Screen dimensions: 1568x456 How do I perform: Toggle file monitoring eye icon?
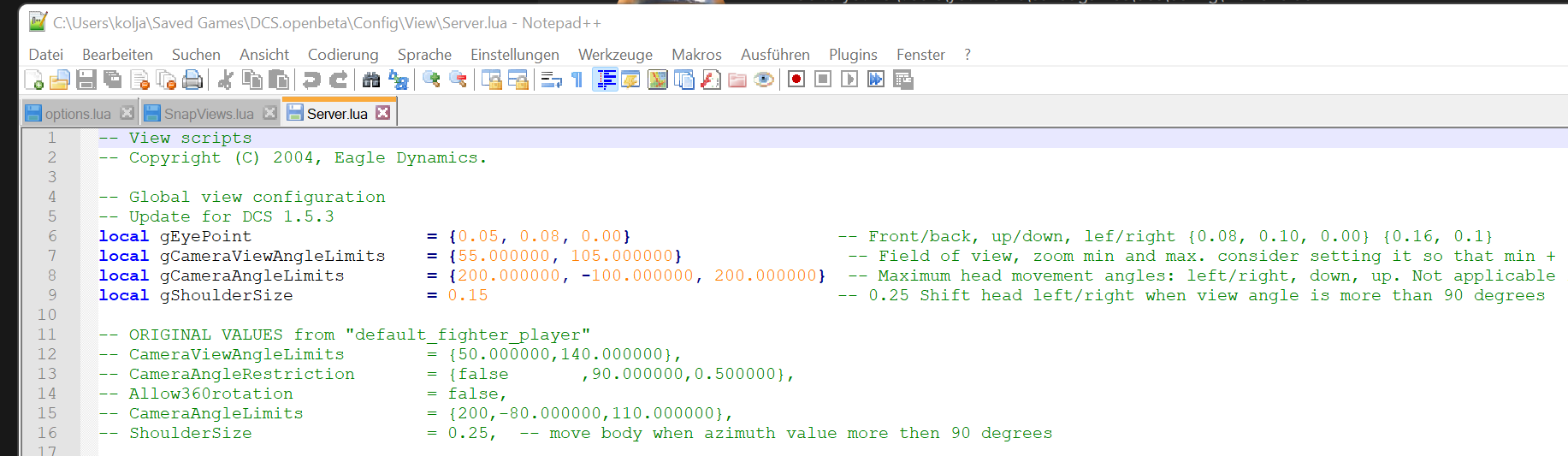point(764,80)
